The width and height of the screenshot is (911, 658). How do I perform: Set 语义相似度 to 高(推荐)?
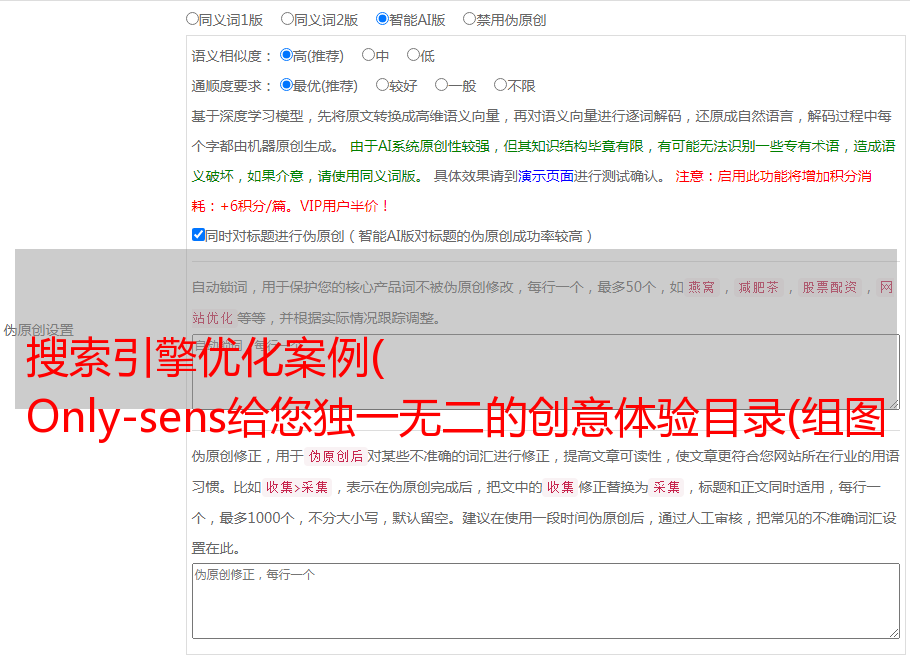click(x=286, y=55)
